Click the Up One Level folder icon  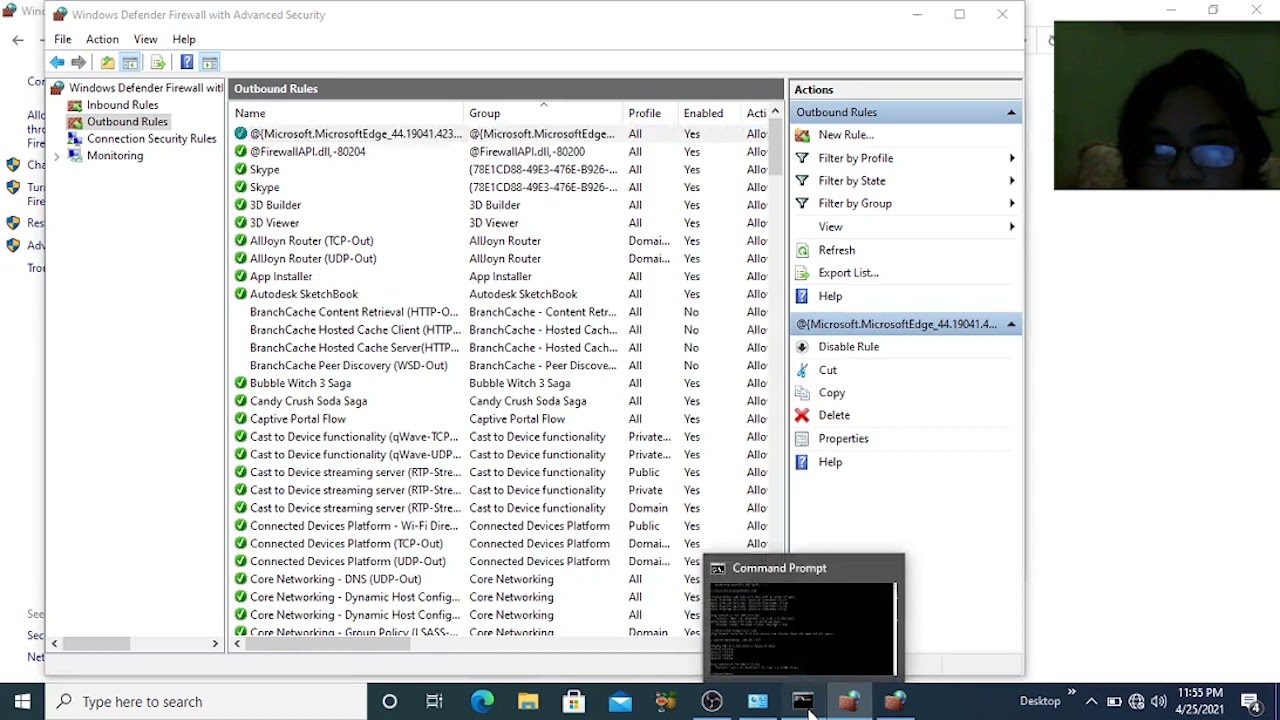pos(107,62)
